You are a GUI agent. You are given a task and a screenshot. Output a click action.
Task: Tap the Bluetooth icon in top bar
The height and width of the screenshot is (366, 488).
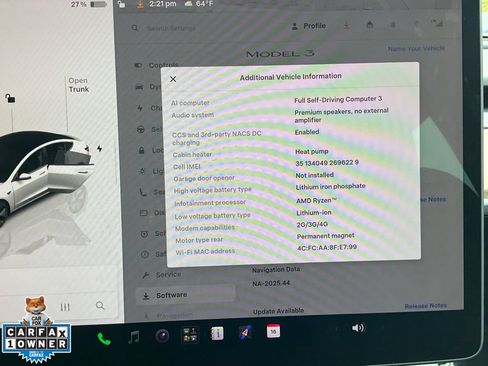(416, 24)
